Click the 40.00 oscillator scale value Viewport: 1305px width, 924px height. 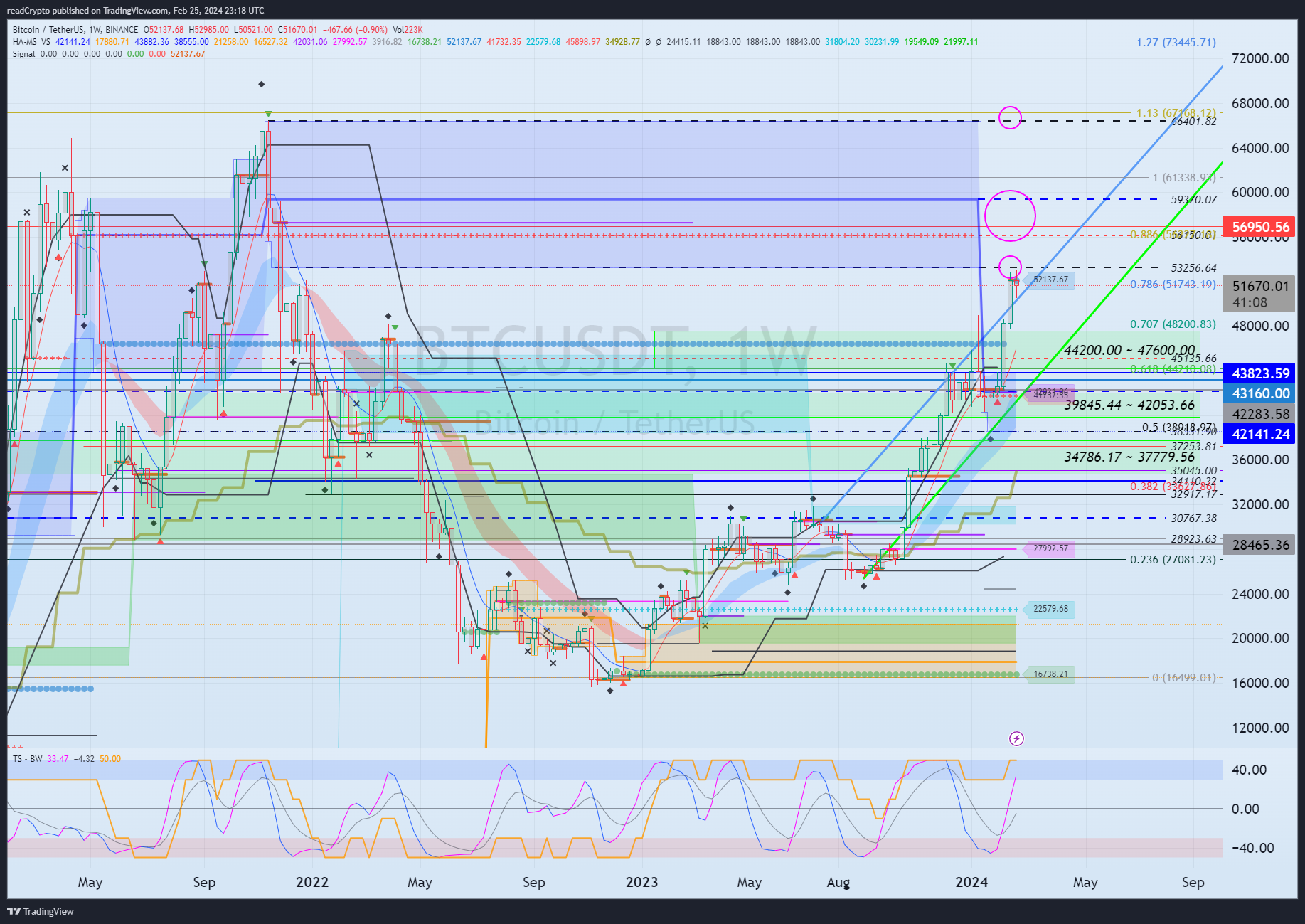coord(1250,770)
